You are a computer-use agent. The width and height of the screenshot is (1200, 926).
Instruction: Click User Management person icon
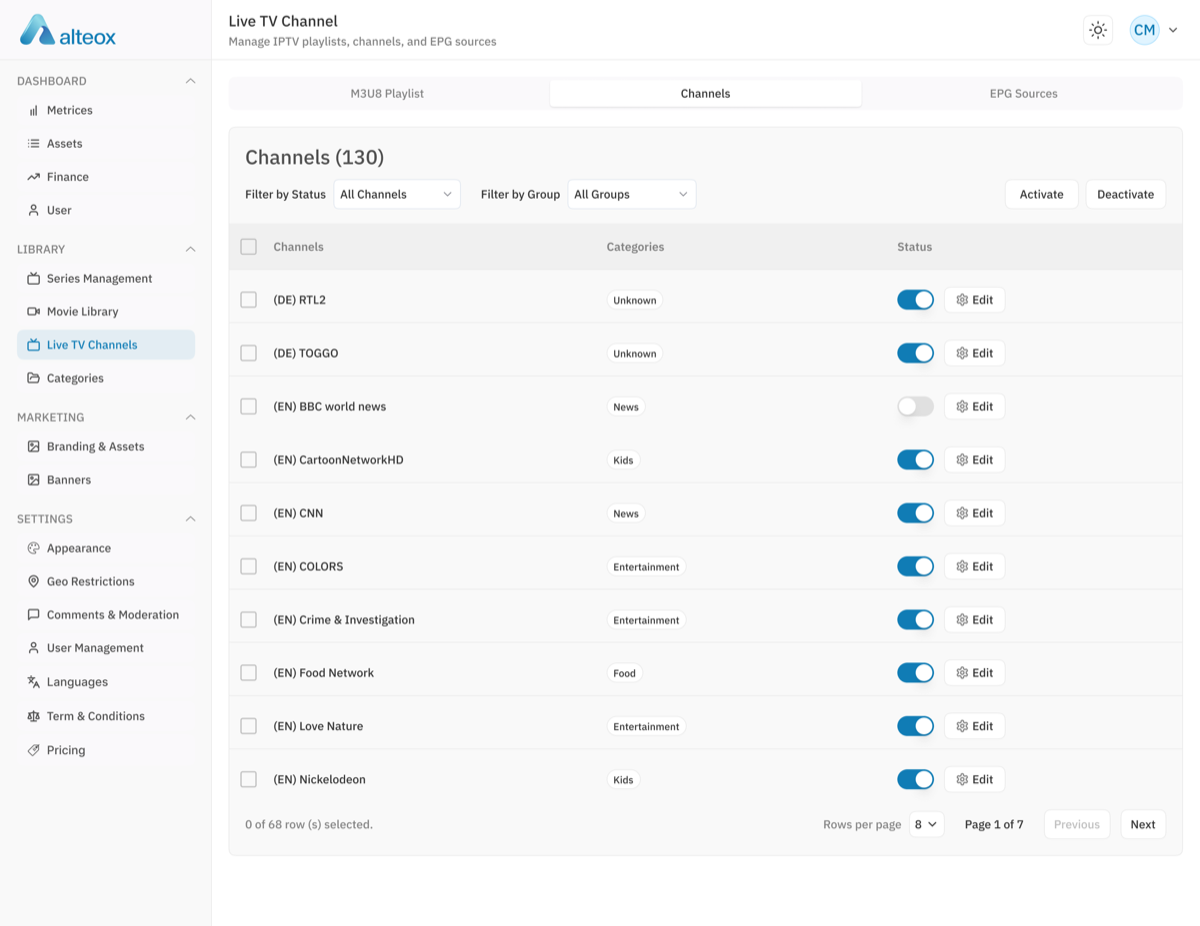(33, 648)
